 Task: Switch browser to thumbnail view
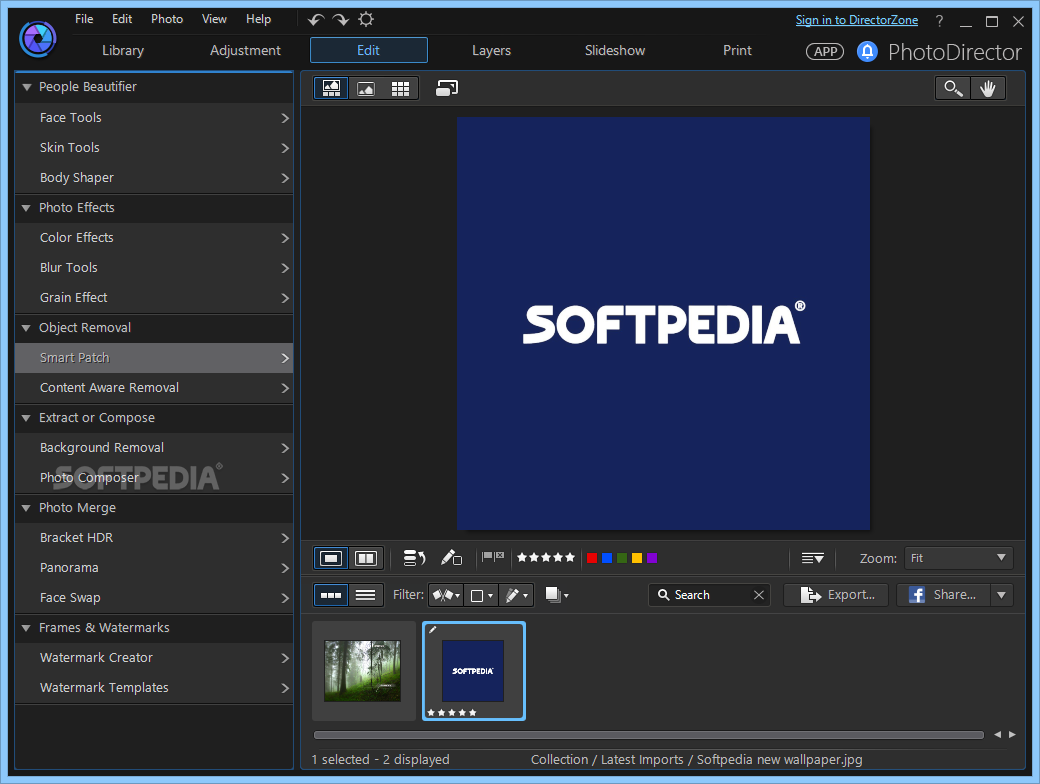coord(331,595)
